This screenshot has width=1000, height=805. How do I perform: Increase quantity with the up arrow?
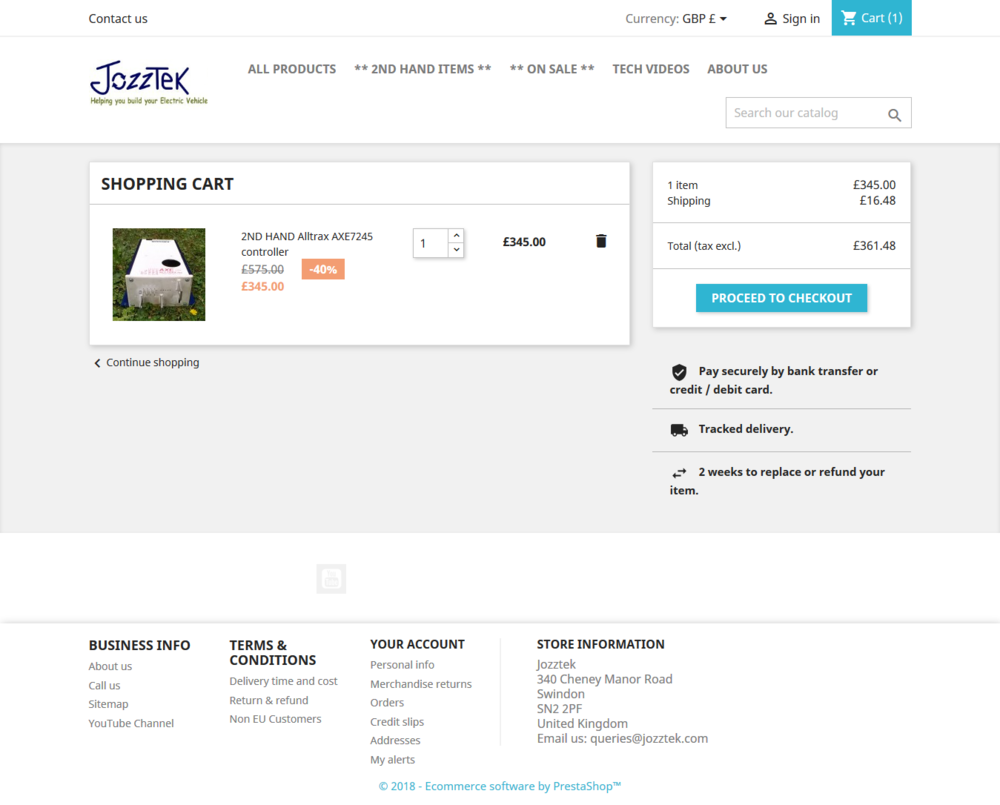pyautogui.click(x=456, y=234)
